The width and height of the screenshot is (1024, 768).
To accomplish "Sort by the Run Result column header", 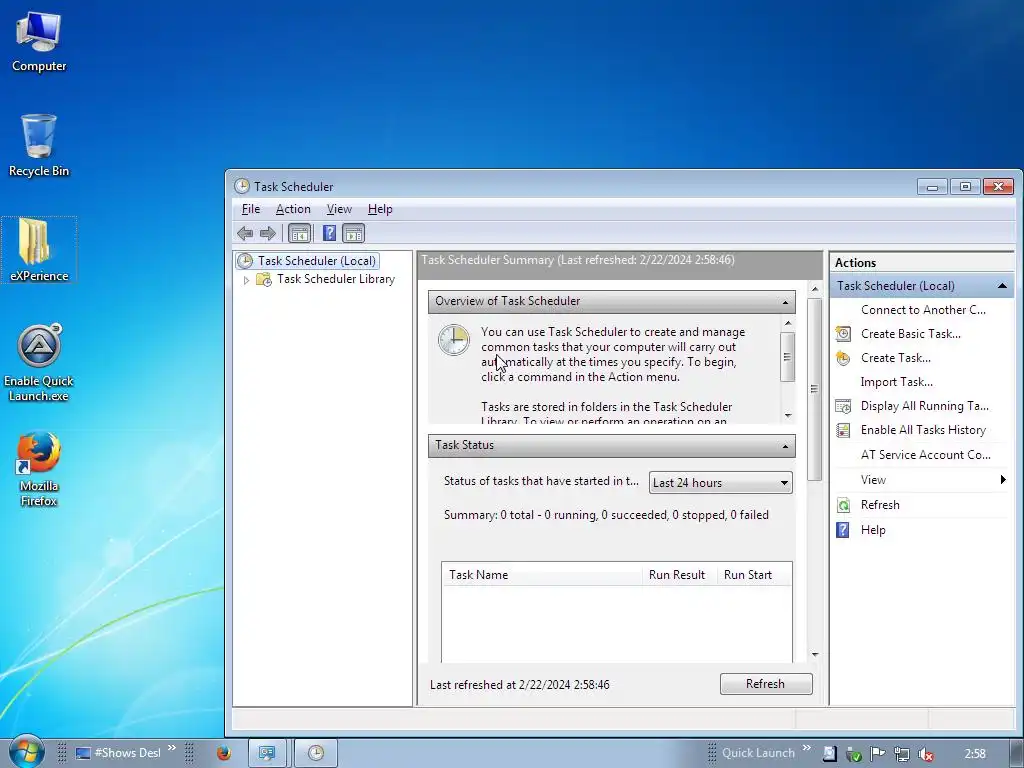I will coord(679,575).
